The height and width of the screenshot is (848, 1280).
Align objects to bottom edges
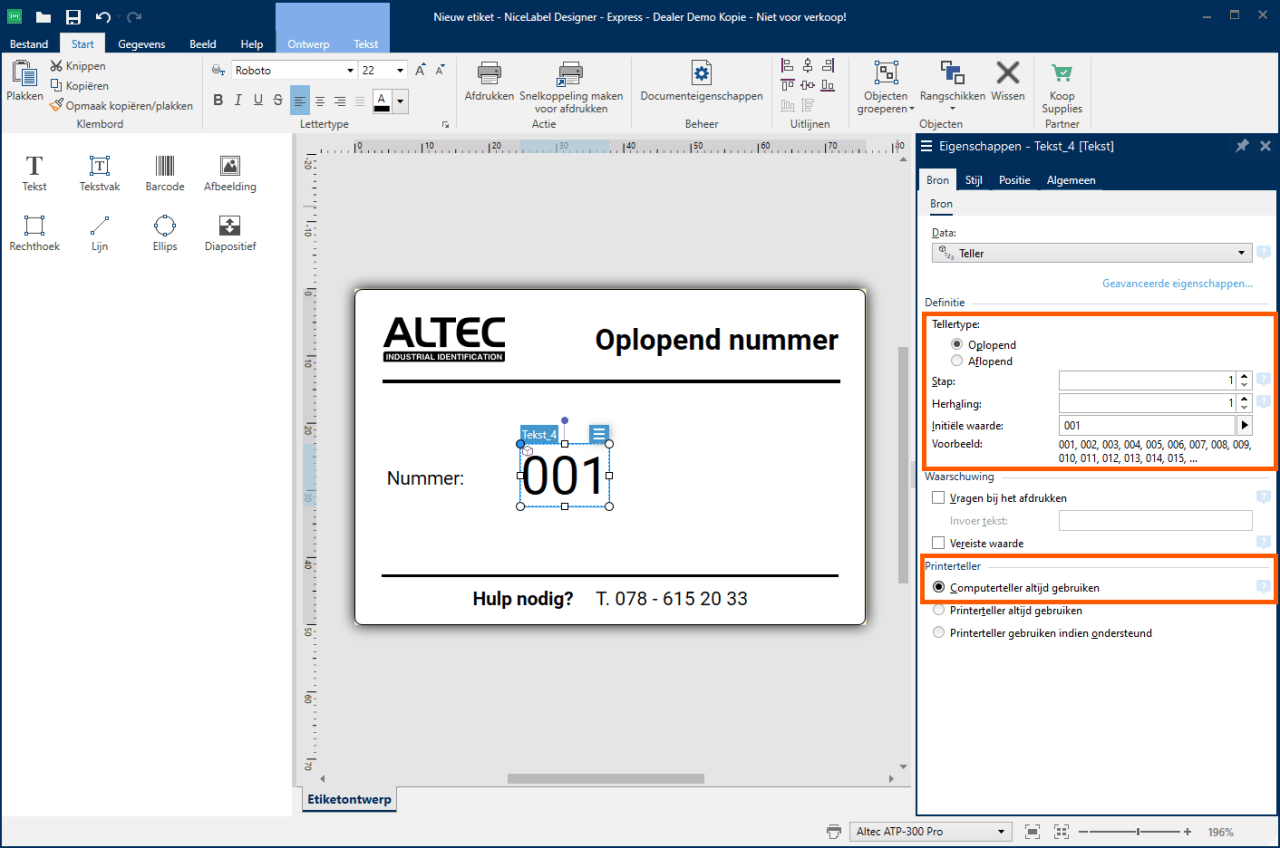(827, 86)
